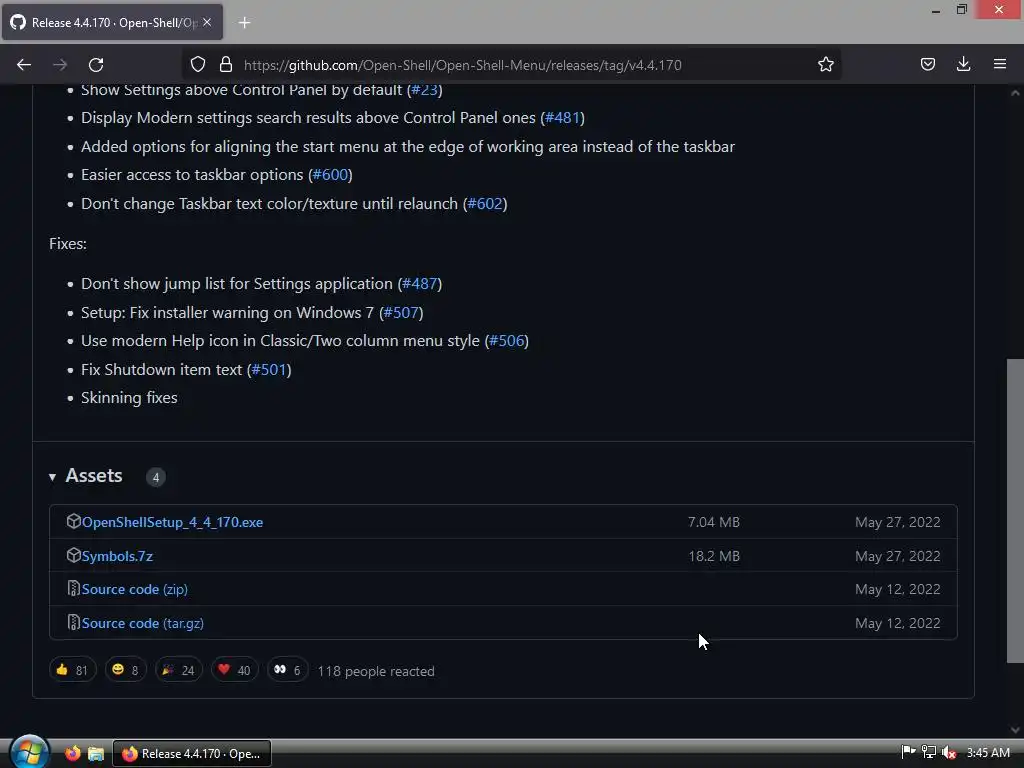Collapse the Assets section triangle

point(52,477)
